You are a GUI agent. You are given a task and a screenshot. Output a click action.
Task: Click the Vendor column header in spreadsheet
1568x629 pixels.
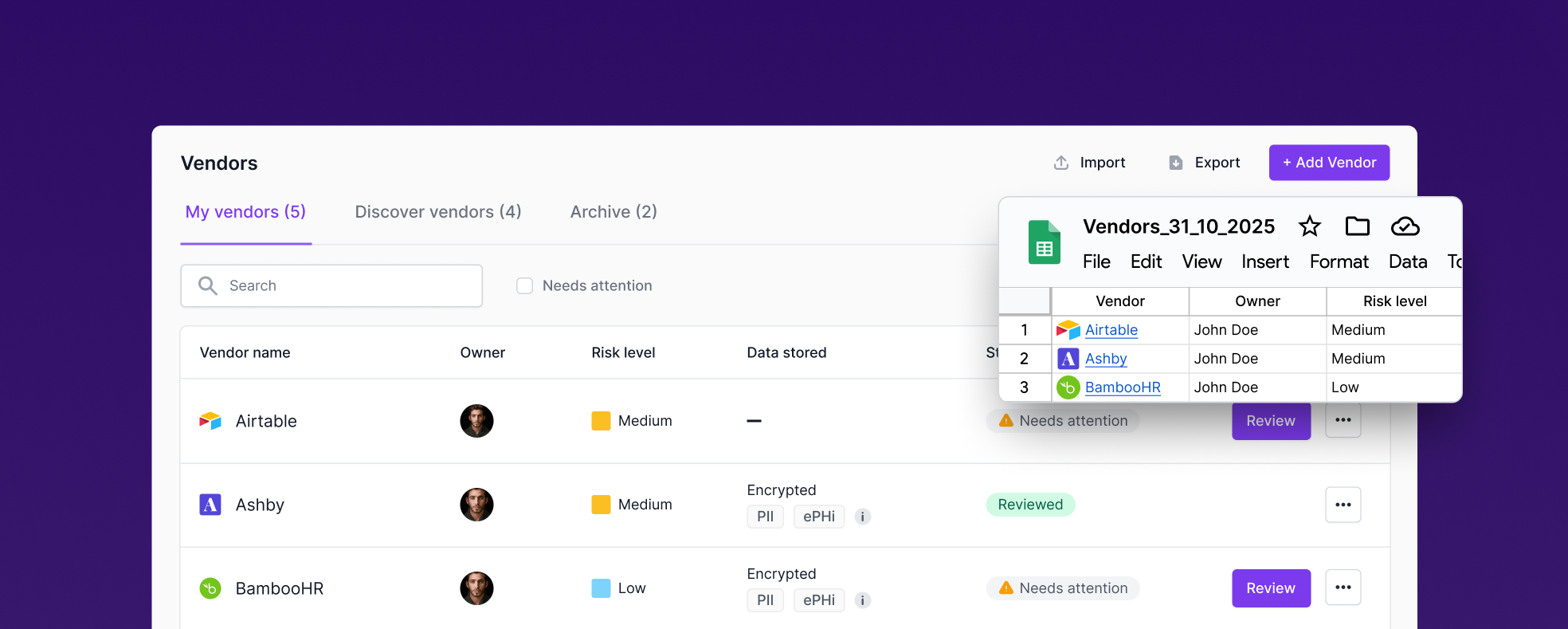[x=1120, y=301]
